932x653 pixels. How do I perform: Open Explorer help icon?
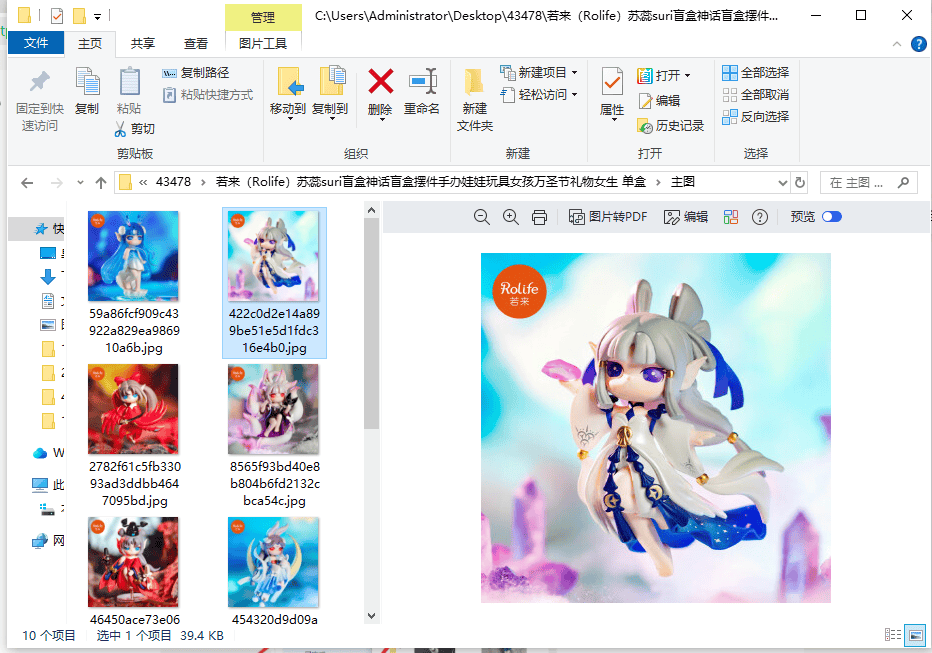coord(919,44)
